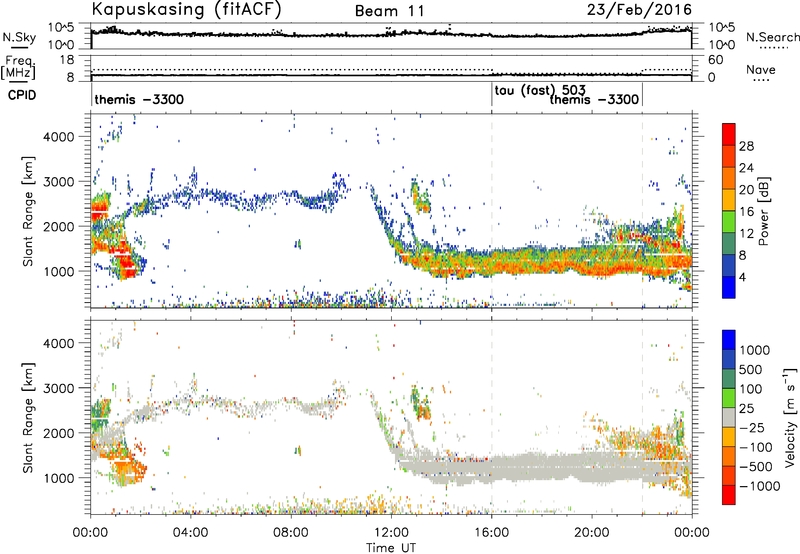Image resolution: width=800 pixels, height=554 pixels.
Task: Pick the red top segment of Power colorbar
Action: 729,134
